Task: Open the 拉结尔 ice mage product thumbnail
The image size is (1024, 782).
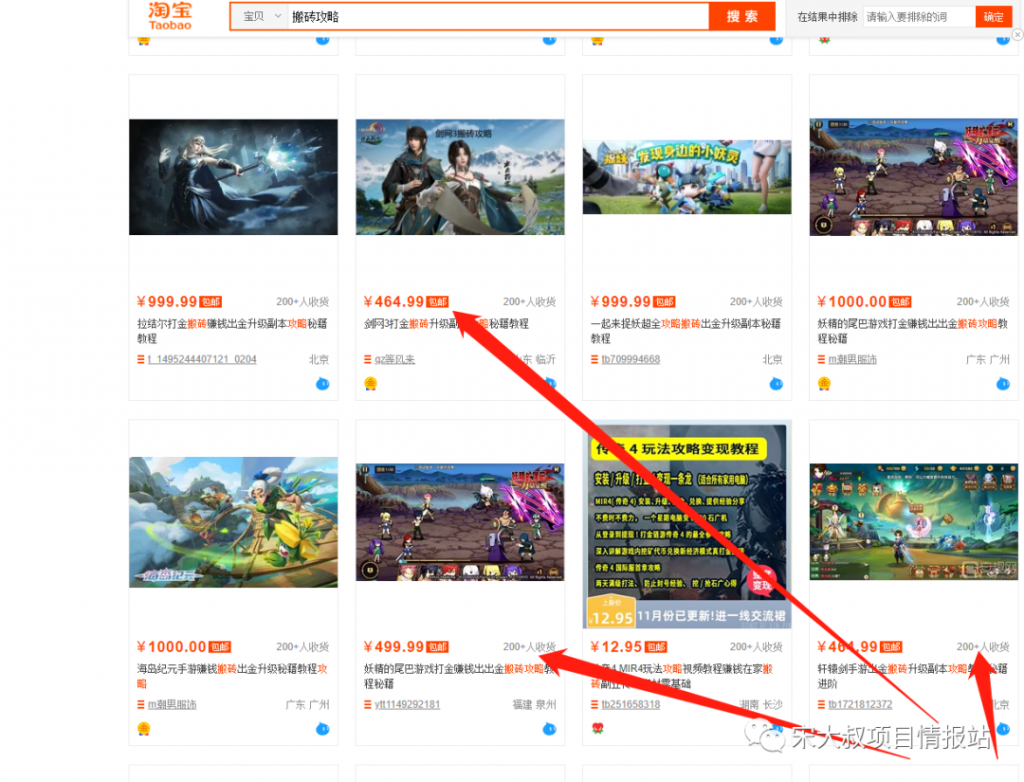Action: click(233, 177)
